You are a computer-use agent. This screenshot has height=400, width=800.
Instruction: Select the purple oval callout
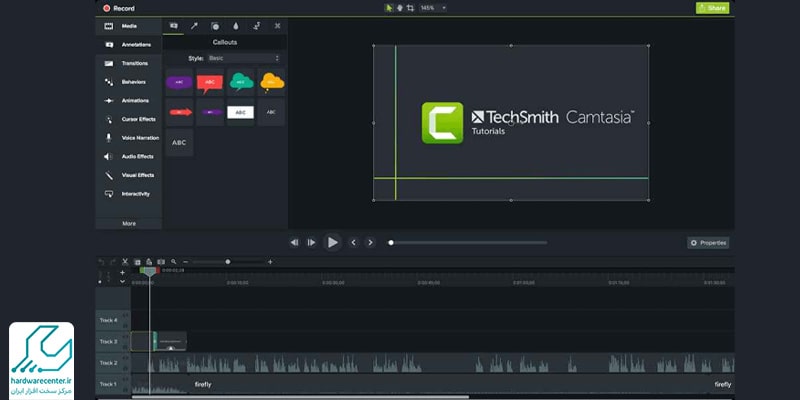pyautogui.click(x=179, y=82)
